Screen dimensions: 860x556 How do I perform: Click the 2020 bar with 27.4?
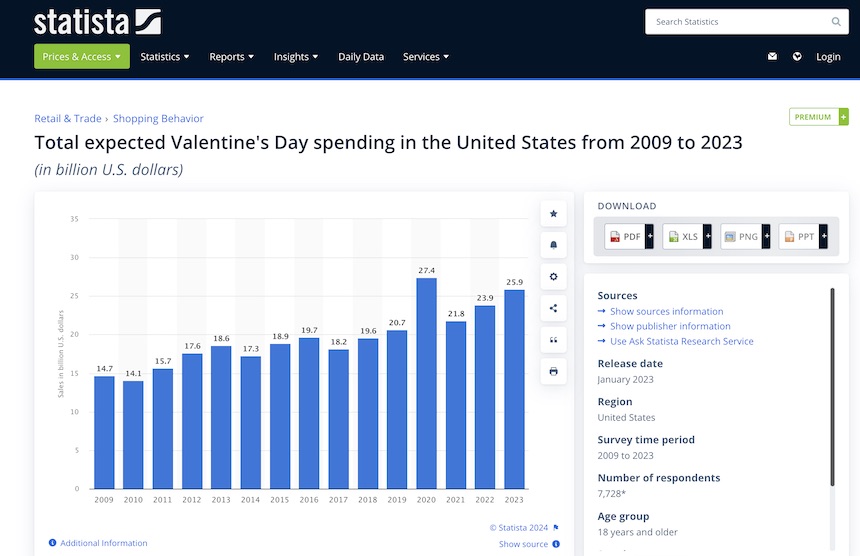click(426, 383)
